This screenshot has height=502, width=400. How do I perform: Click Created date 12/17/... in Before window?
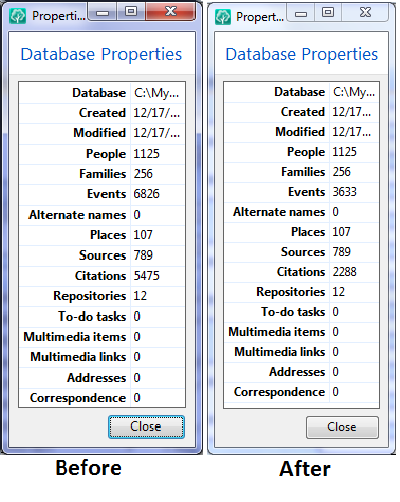[157, 113]
